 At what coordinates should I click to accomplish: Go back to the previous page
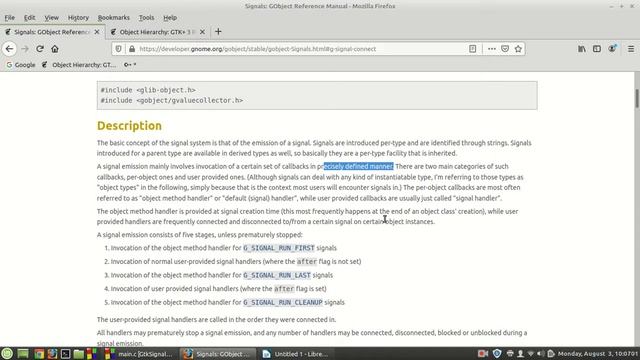pos(9,49)
